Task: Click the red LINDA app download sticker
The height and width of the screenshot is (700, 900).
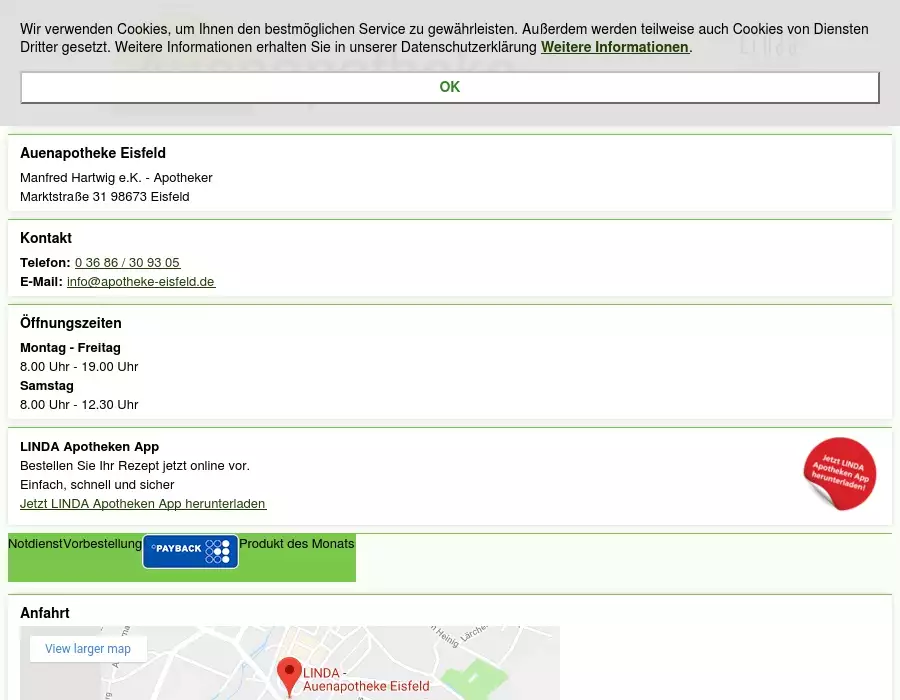Action: (839, 474)
